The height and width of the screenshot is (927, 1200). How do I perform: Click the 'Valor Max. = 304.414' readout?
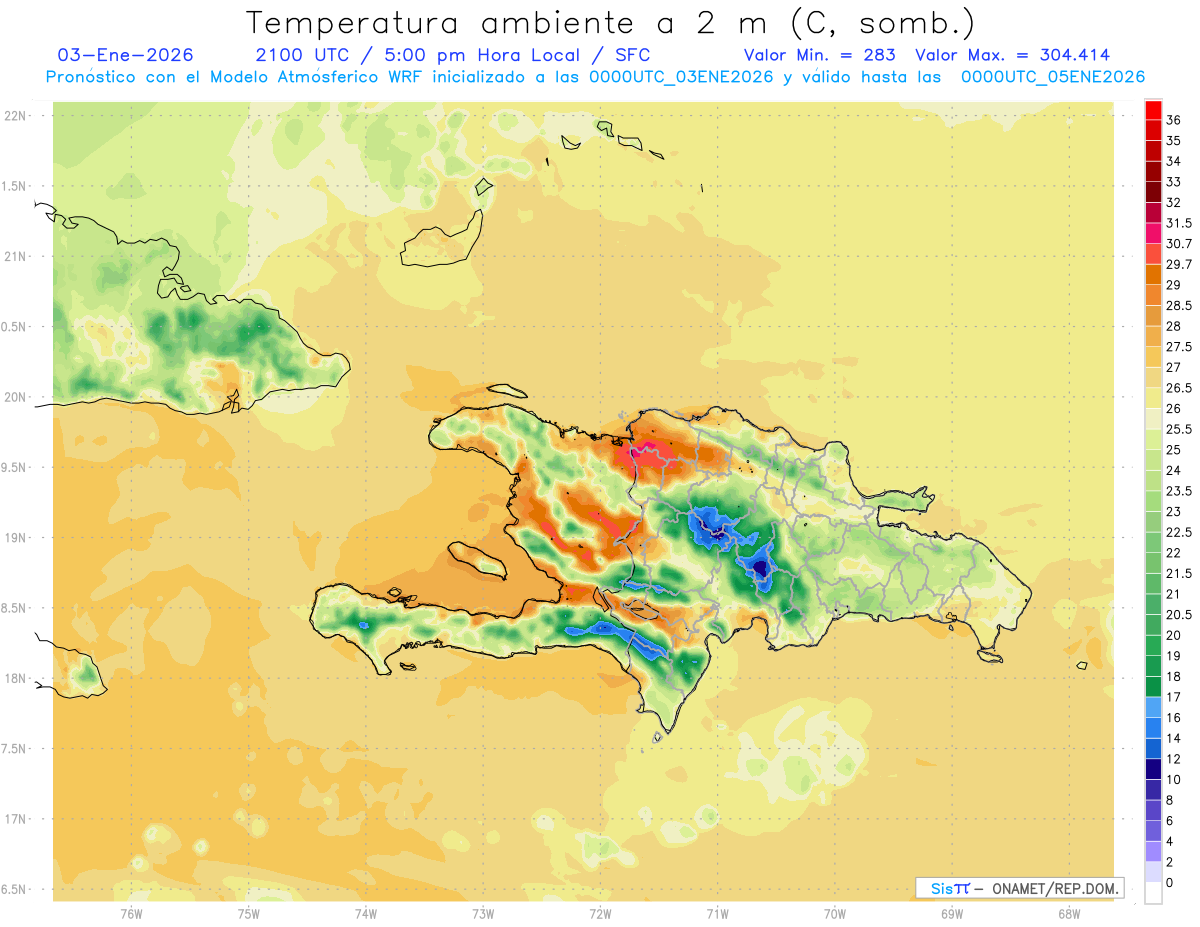pyautogui.click(x=1012, y=55)
